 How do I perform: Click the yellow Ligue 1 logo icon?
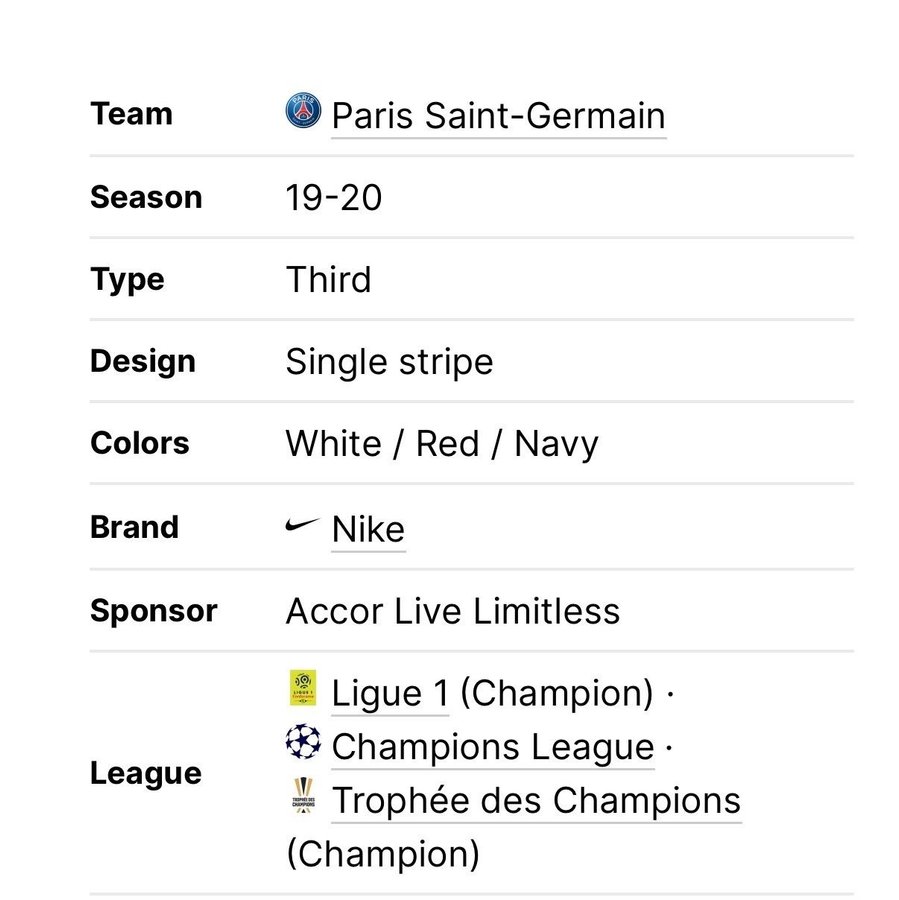(x=302, y=689)
